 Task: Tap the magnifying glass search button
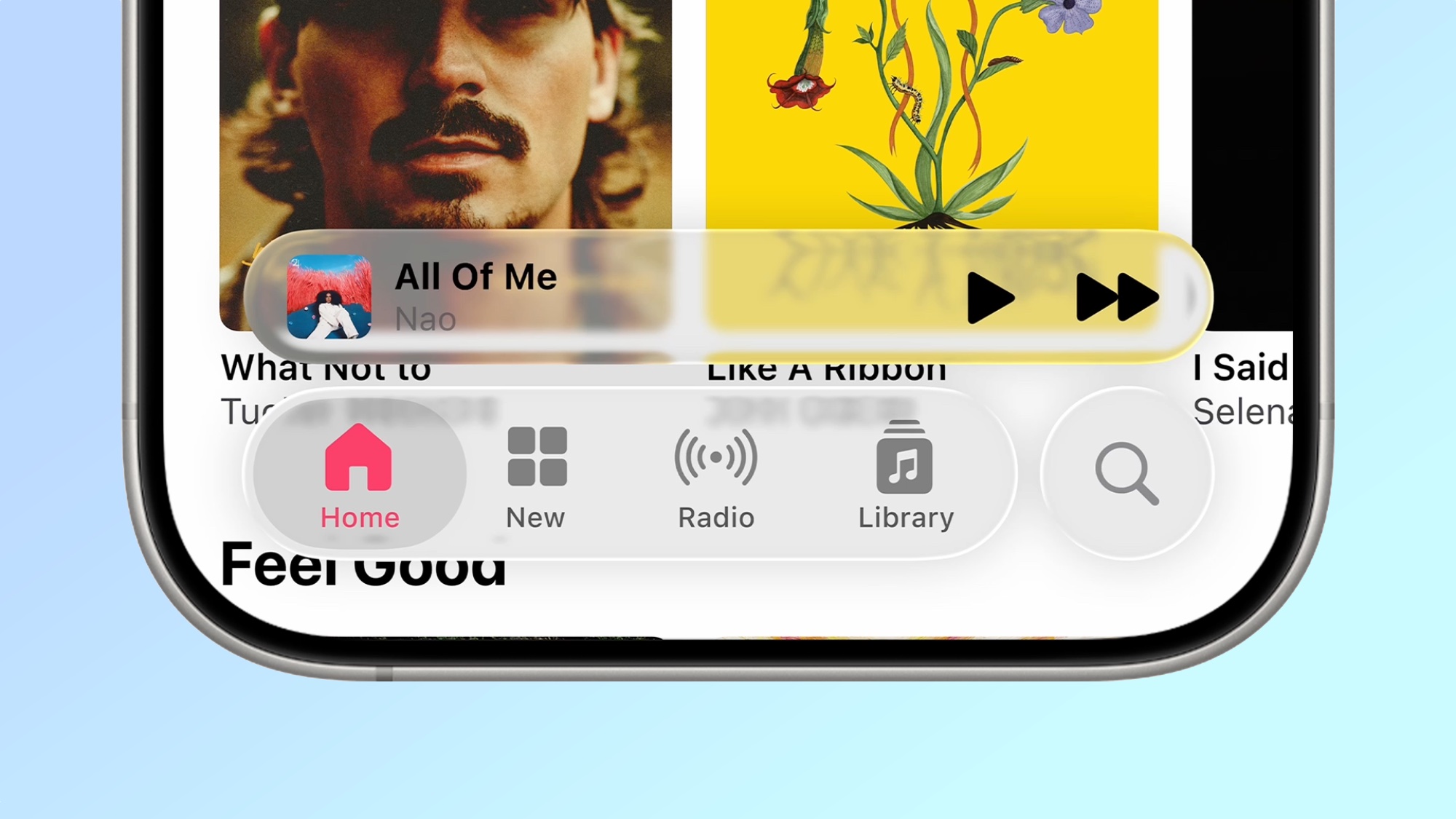pos(1127,473)
